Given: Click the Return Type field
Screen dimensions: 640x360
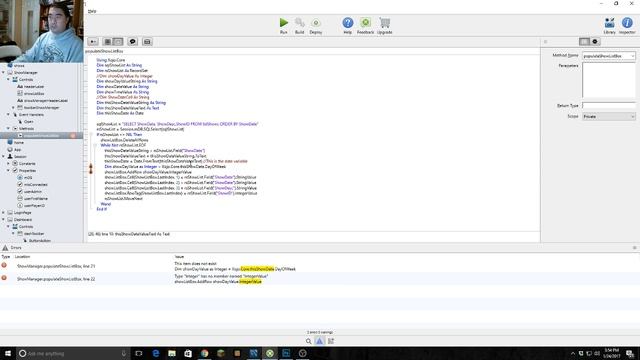Looking at the screenshot, I should pos(609,105).
